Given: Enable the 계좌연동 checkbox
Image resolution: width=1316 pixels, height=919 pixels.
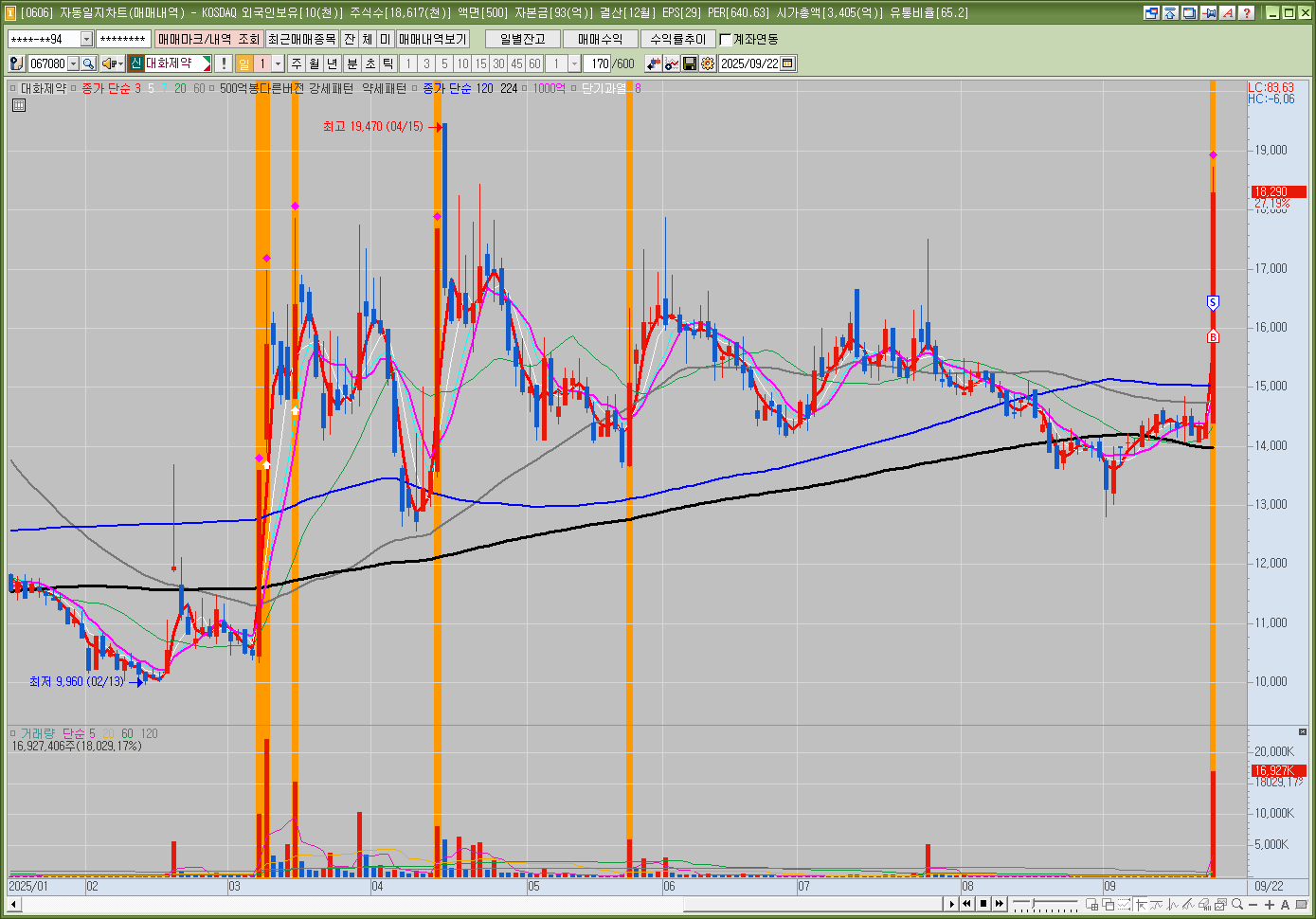Looking at the screenshot, I should (726, 39).
